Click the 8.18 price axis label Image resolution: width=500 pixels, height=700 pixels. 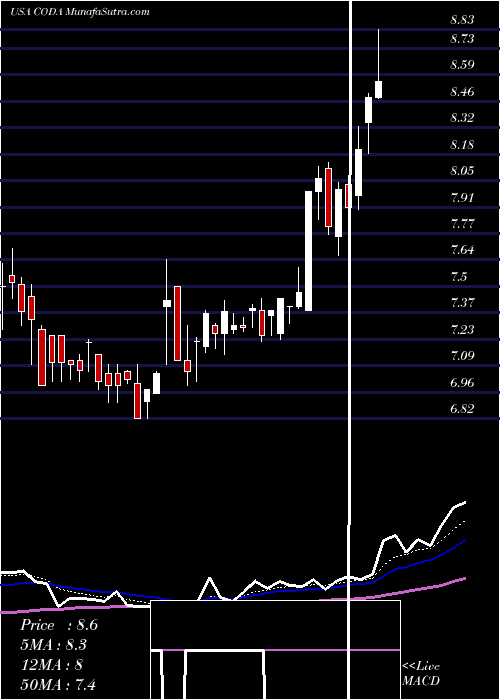[x=462, y=145]
